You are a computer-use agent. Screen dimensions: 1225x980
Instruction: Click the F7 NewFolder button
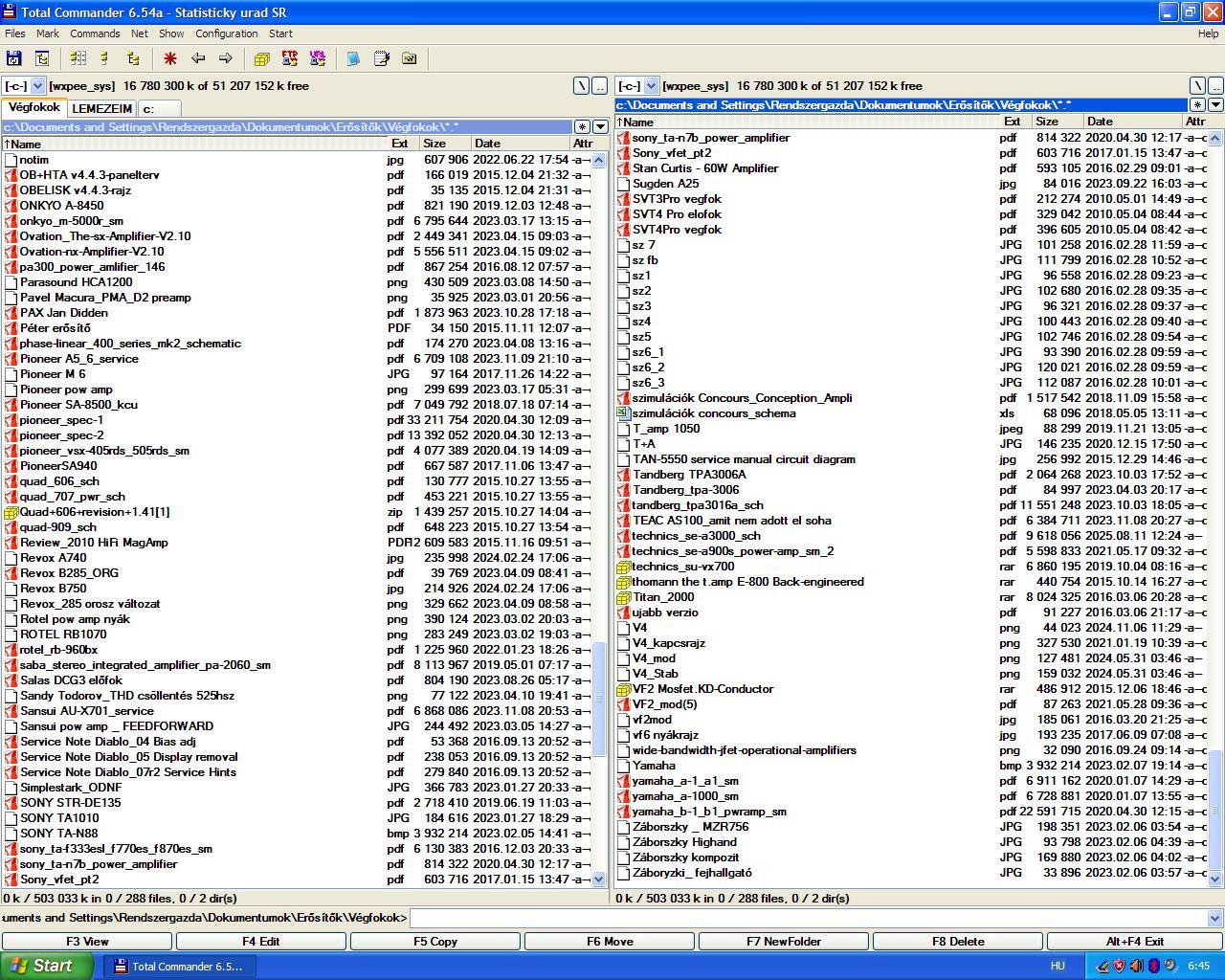coord(784,942)
